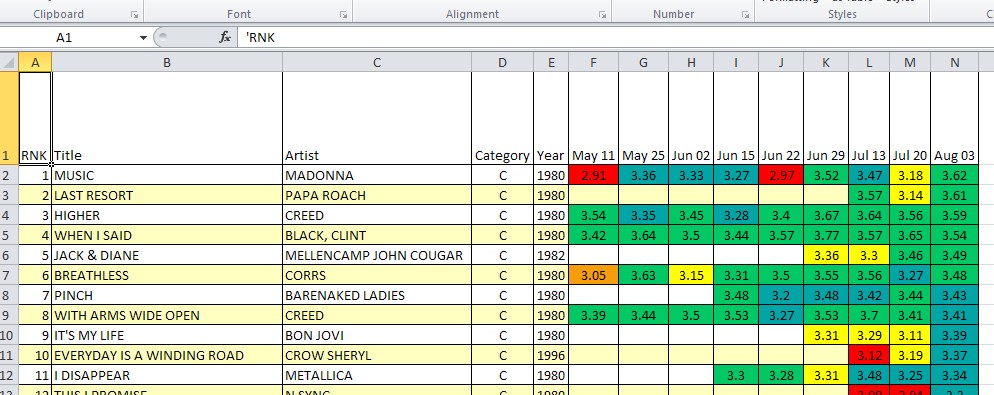Select the MELLENCAMP JOHN COUGAR cell
The image size is (994, 395).
point(377,256)
